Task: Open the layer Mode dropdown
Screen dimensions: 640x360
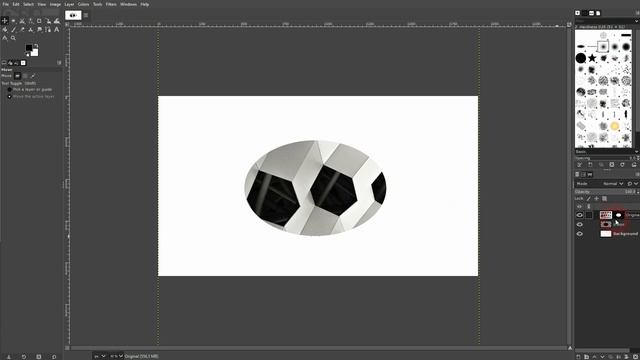Action: point(600,184)
